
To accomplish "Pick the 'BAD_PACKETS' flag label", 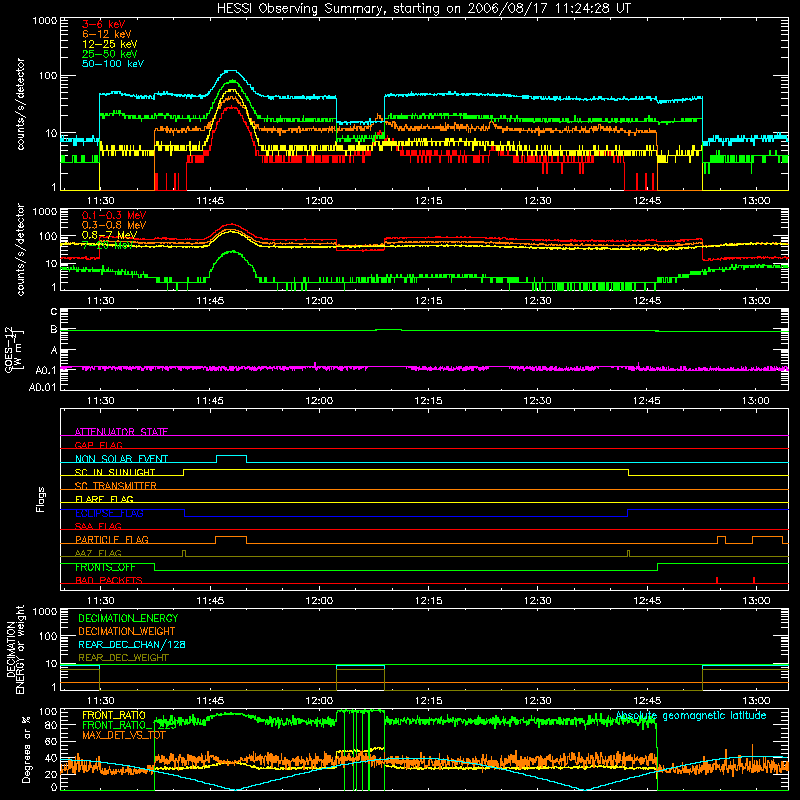I will [109, 580].
